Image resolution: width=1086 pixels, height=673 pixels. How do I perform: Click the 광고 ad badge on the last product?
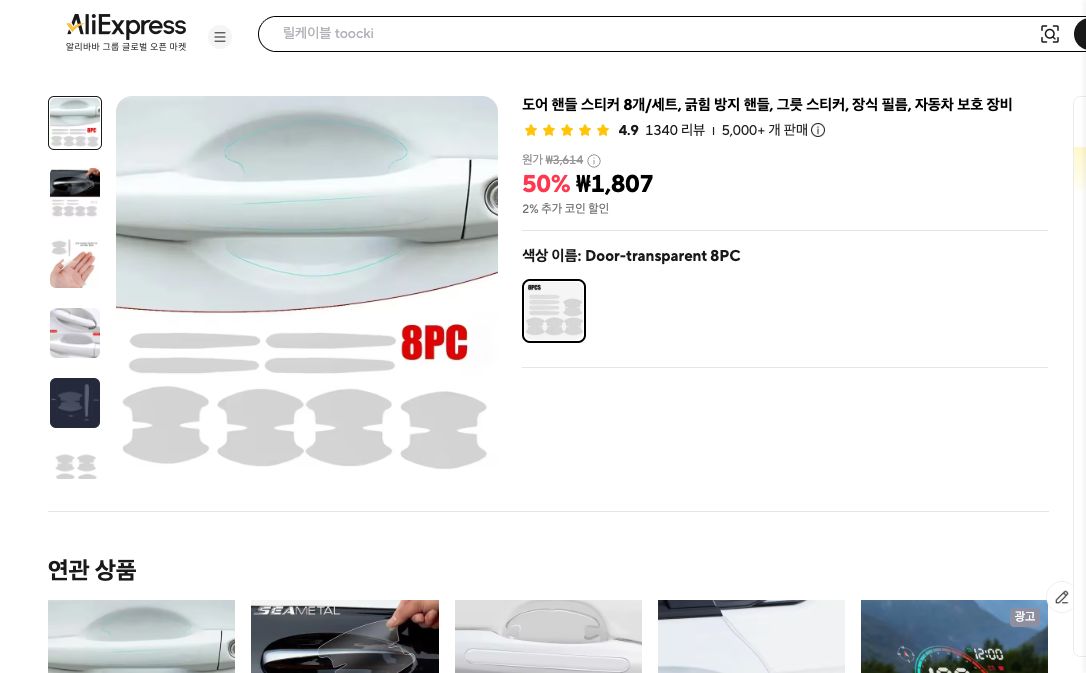[x=1024, y=617]
